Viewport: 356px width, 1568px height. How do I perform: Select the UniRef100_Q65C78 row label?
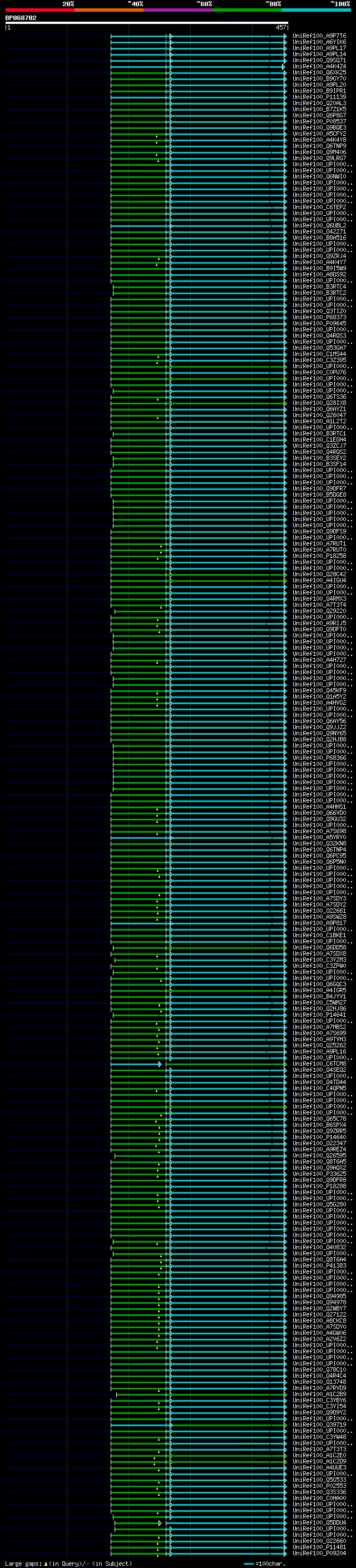coord(319,1119)
